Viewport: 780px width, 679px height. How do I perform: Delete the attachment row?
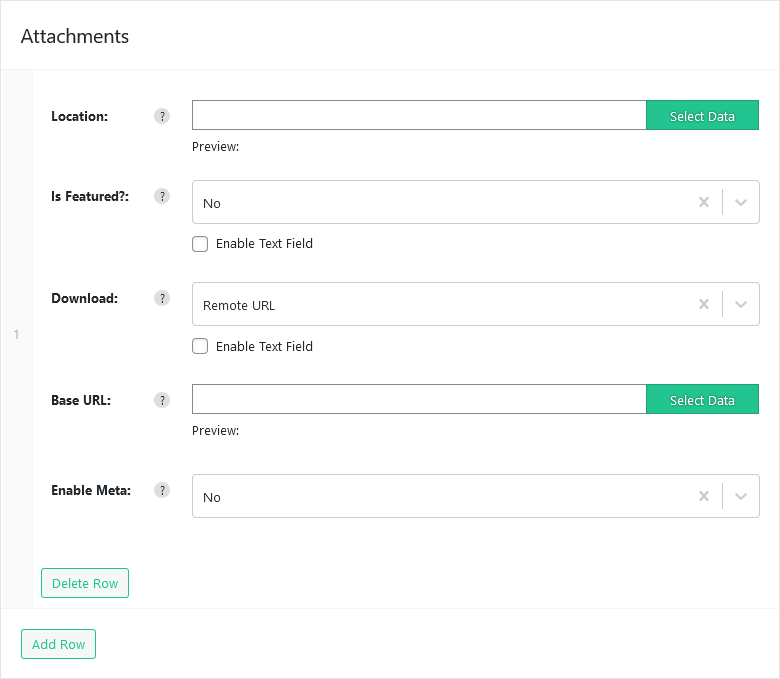tap(85, 583)
